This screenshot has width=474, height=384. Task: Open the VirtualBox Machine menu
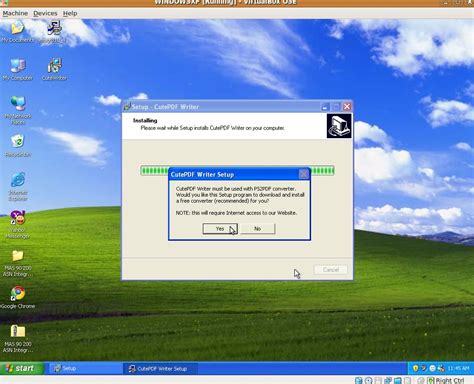pyautogui.click(x=15, y=13)
